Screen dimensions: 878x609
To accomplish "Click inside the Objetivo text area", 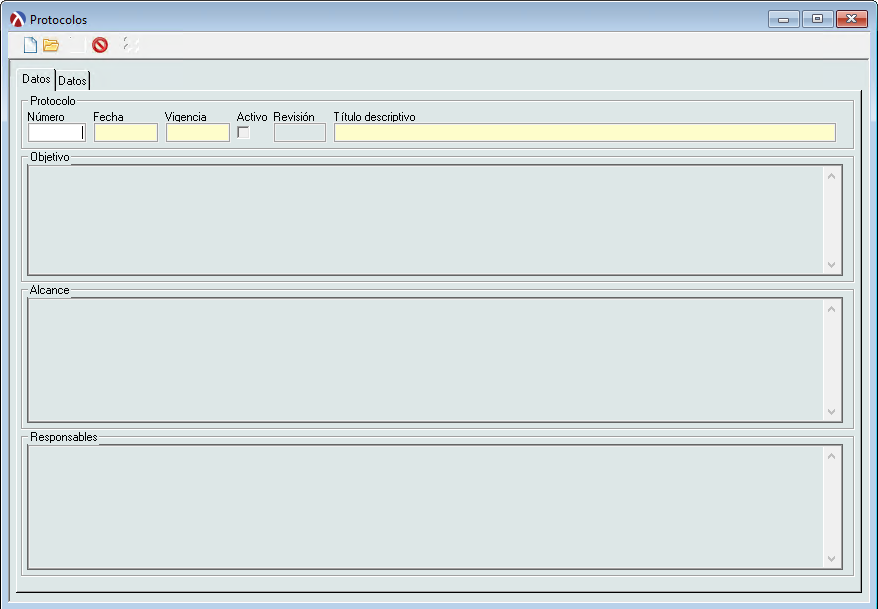I will point(425,219).
